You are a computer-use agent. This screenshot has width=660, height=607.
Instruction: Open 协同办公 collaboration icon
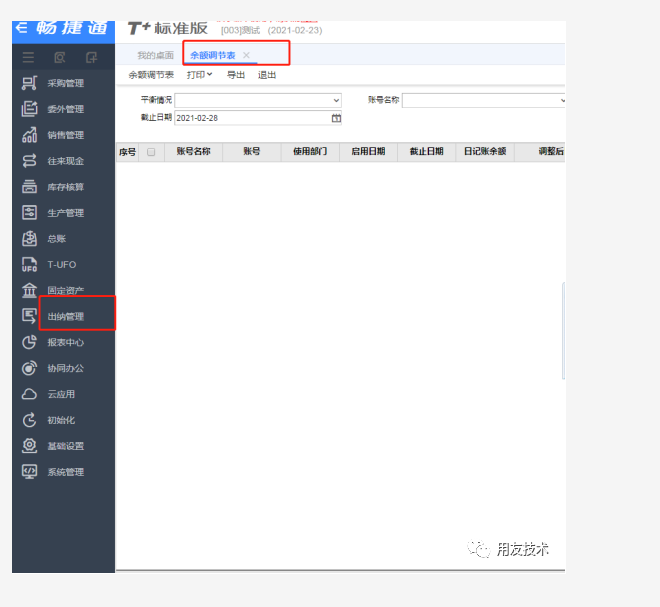pyautogui.click(x=29, y=368)
